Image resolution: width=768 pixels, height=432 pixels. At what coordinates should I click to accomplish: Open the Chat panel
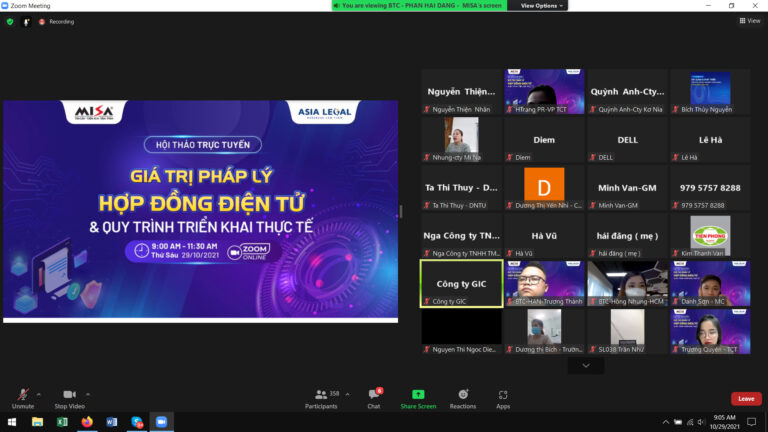[373, 397]
